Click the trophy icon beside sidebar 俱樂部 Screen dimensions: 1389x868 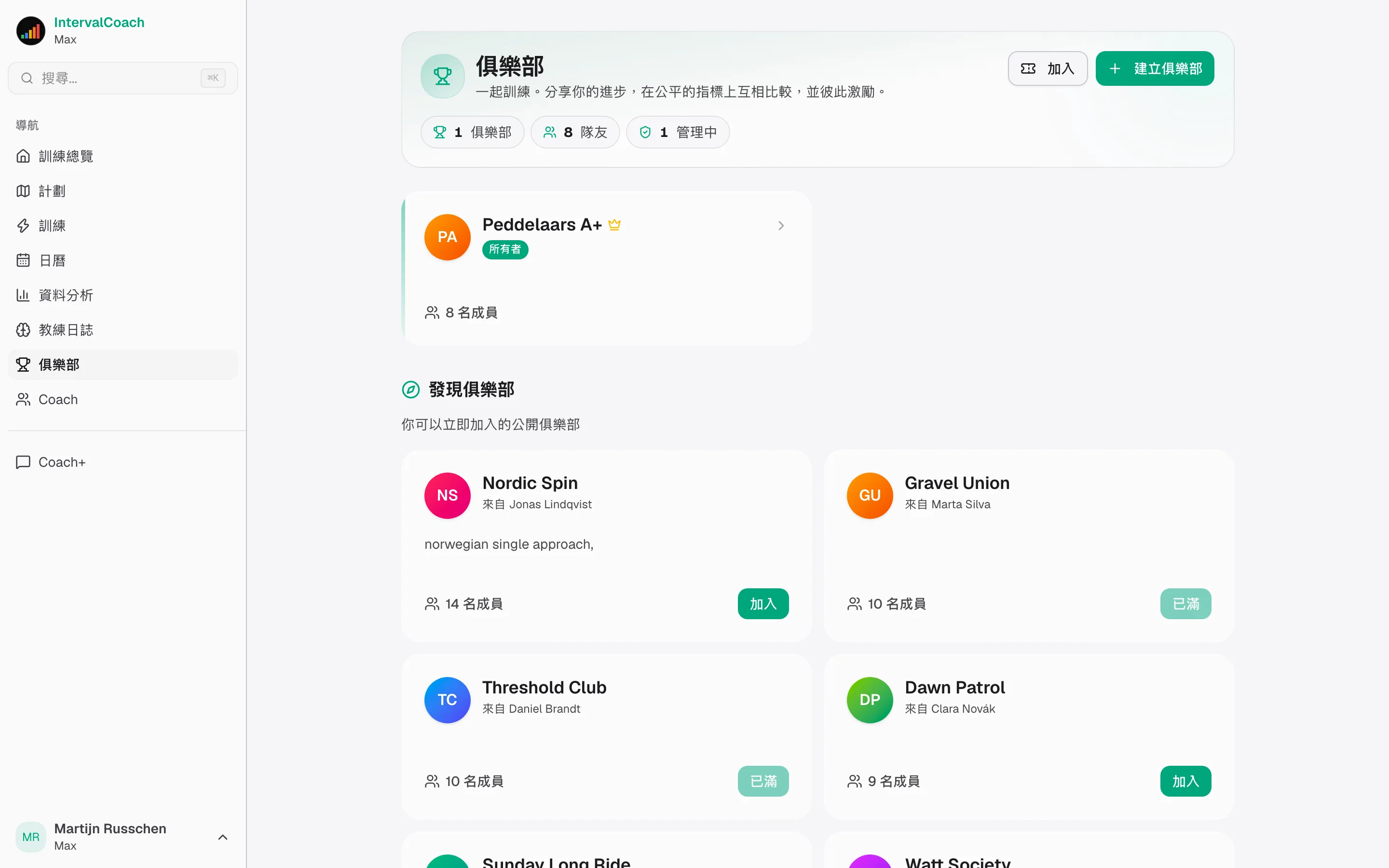[x=23, y=365]
